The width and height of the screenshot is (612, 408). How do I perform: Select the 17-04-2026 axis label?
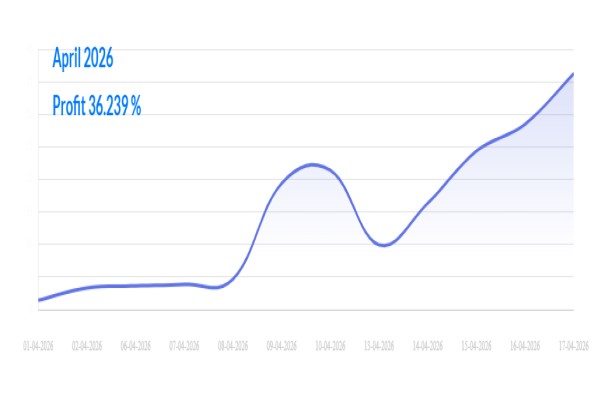571,346
